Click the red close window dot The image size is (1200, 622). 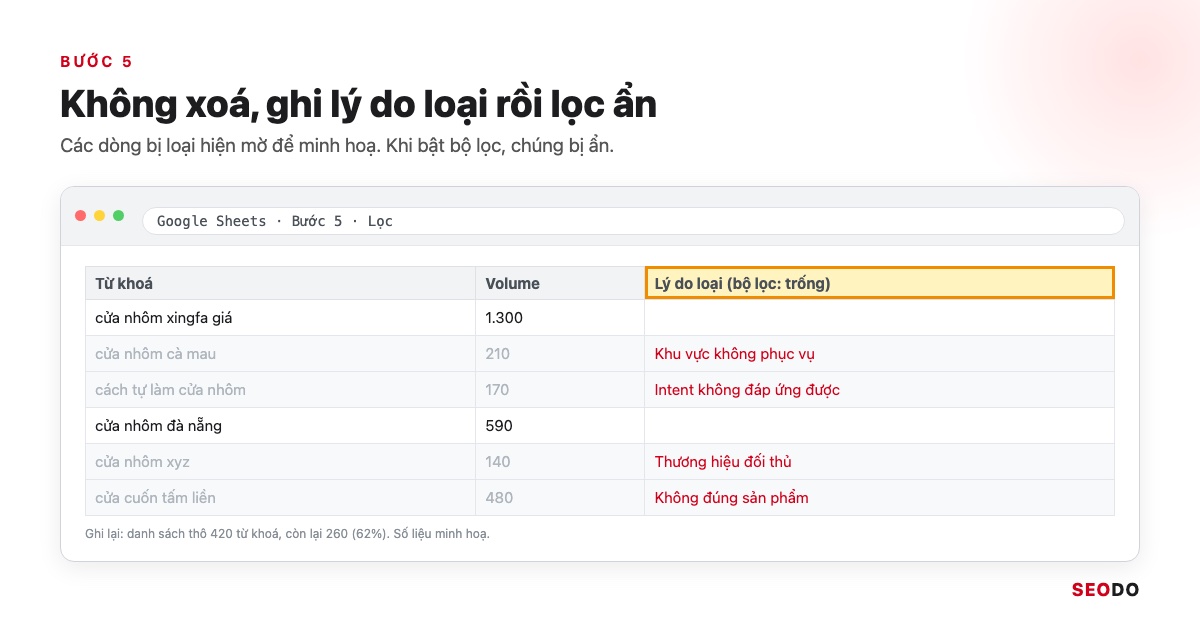click(81, 216)
